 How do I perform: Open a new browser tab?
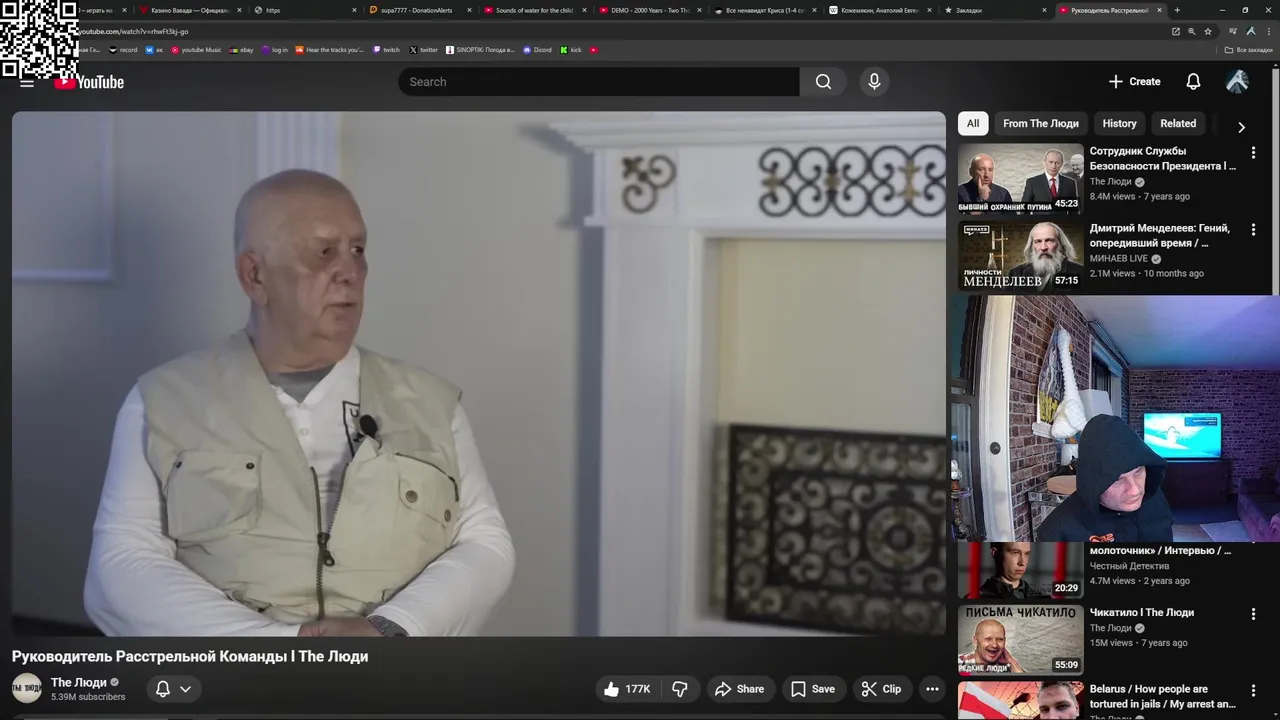click(x=1177, y=10)
